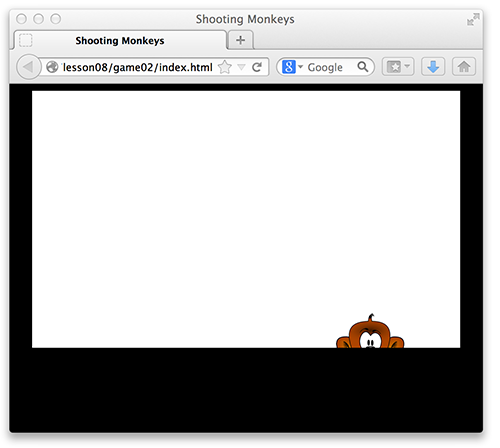Screen dimensions: 500x448
Task: Click the globe site identity icon
Action: (52, 67)
